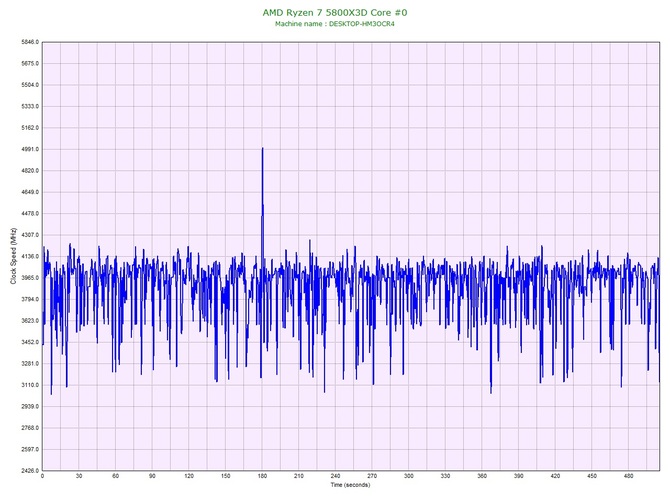The width and height of the screenshot is (670, 502).
Task: Click the 3623.0 y-axis value
Action: pos(30,321)
